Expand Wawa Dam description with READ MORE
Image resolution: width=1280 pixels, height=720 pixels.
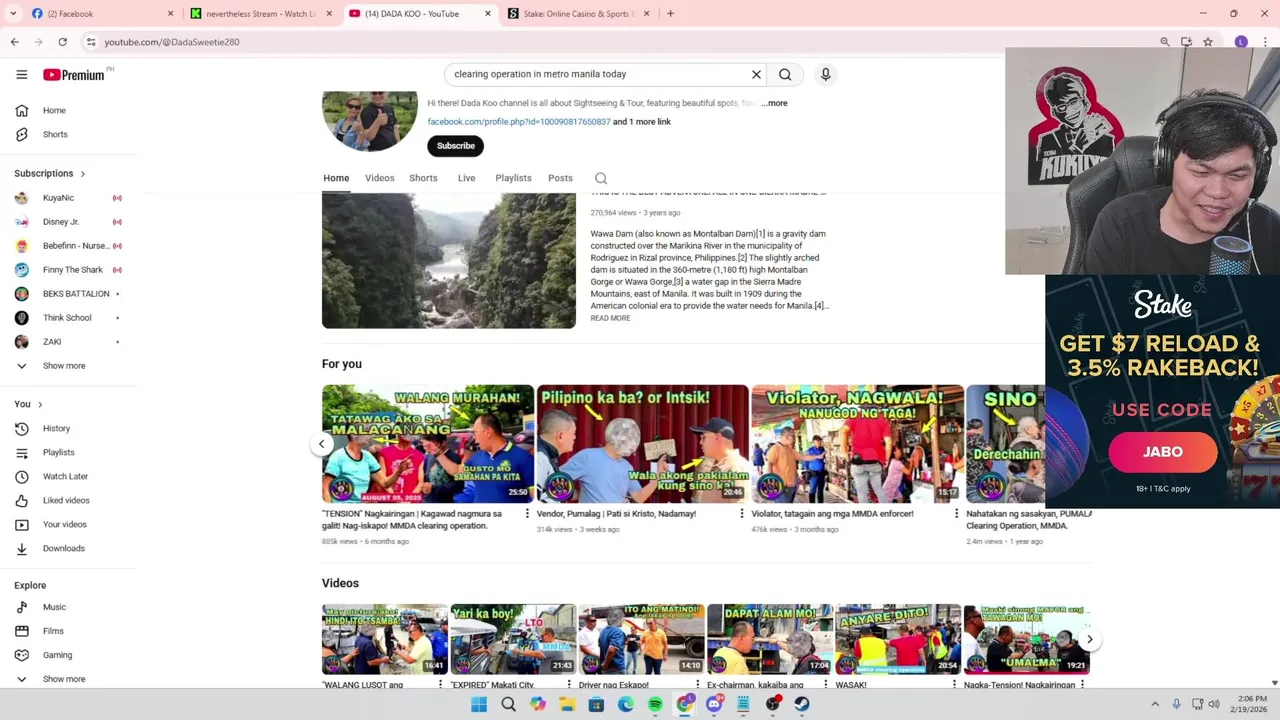point(610,318)
